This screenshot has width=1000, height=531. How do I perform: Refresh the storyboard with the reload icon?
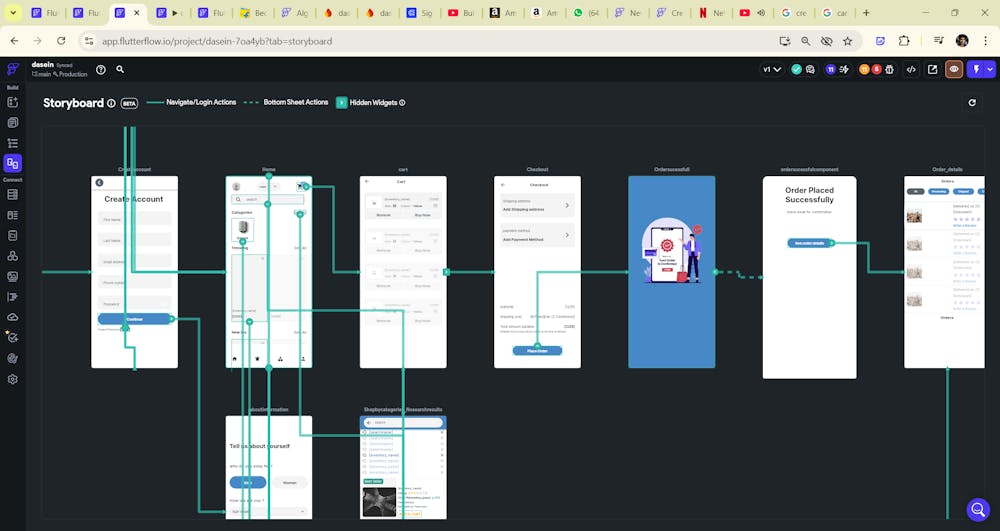[972, 103]
